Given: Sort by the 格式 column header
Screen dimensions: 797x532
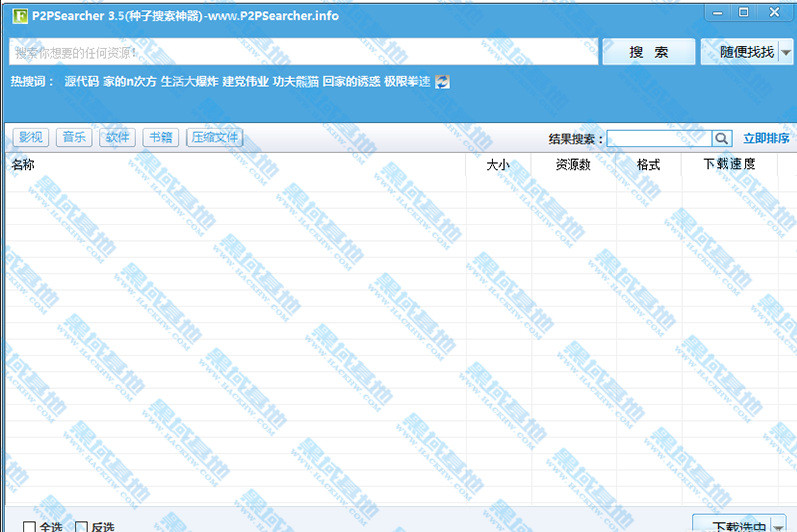Looking at the screenshot, I should [x=648, y=164].
